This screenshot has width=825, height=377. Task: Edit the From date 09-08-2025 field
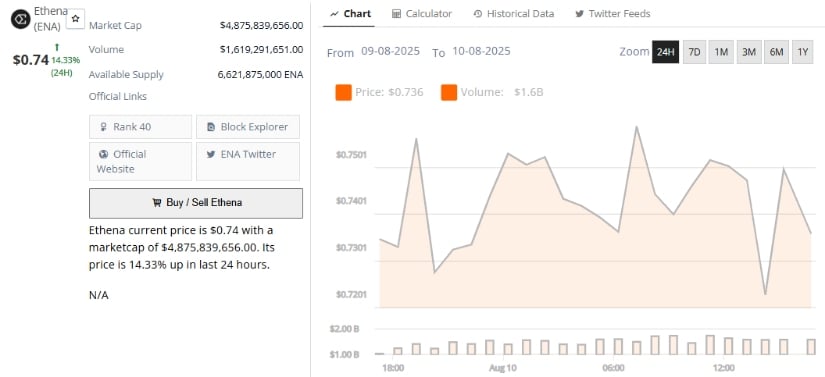[x=390, y=52]
